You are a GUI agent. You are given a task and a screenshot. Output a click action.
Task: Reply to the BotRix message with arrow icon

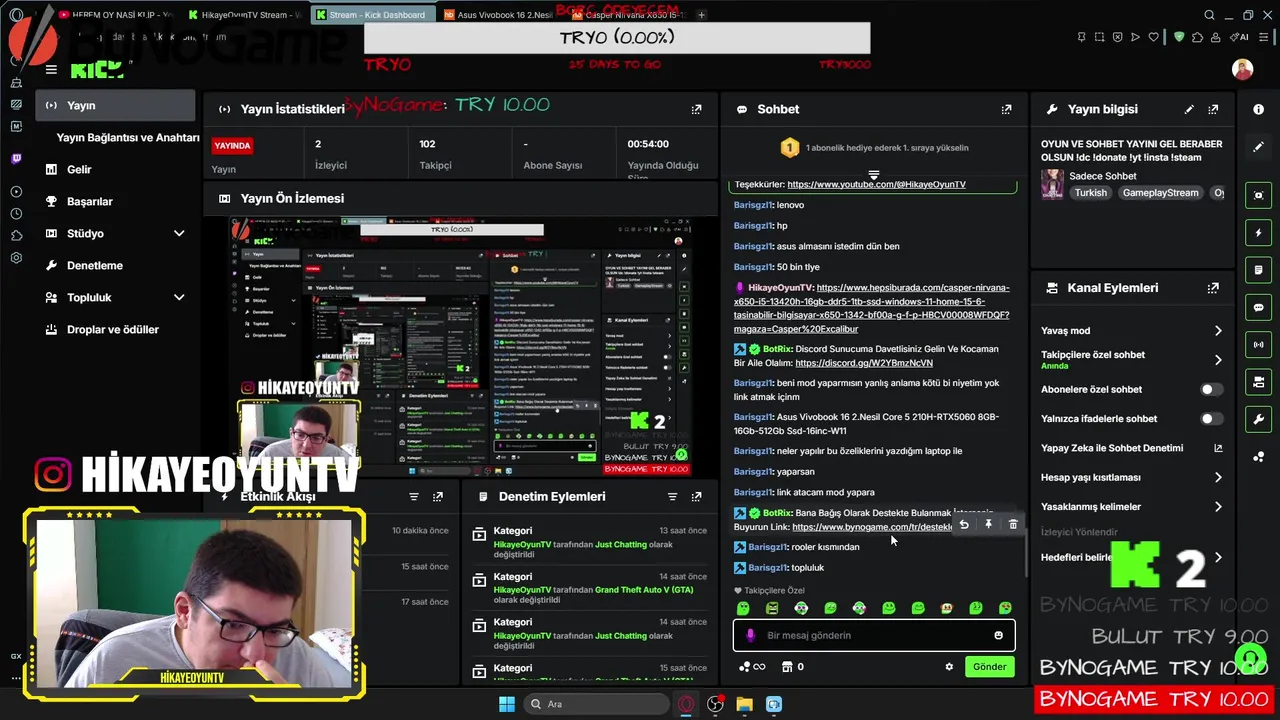coord(964,524)
